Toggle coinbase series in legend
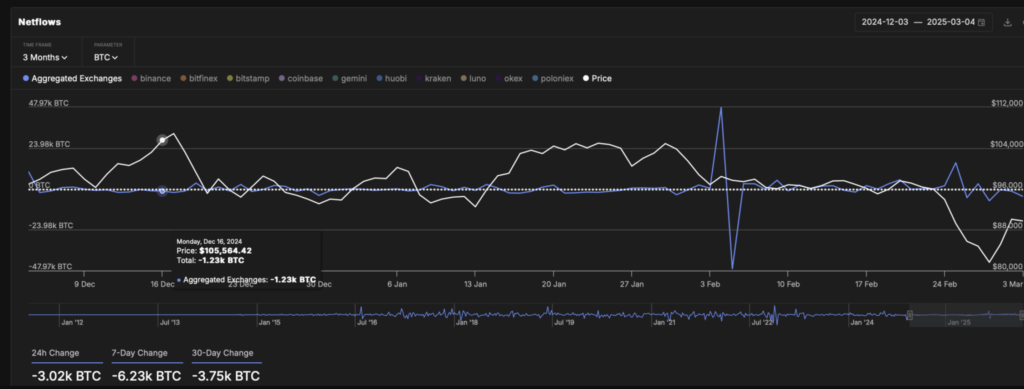This screenshot has height=389, width=1024. pyautogui.click(x=300, y=78)
